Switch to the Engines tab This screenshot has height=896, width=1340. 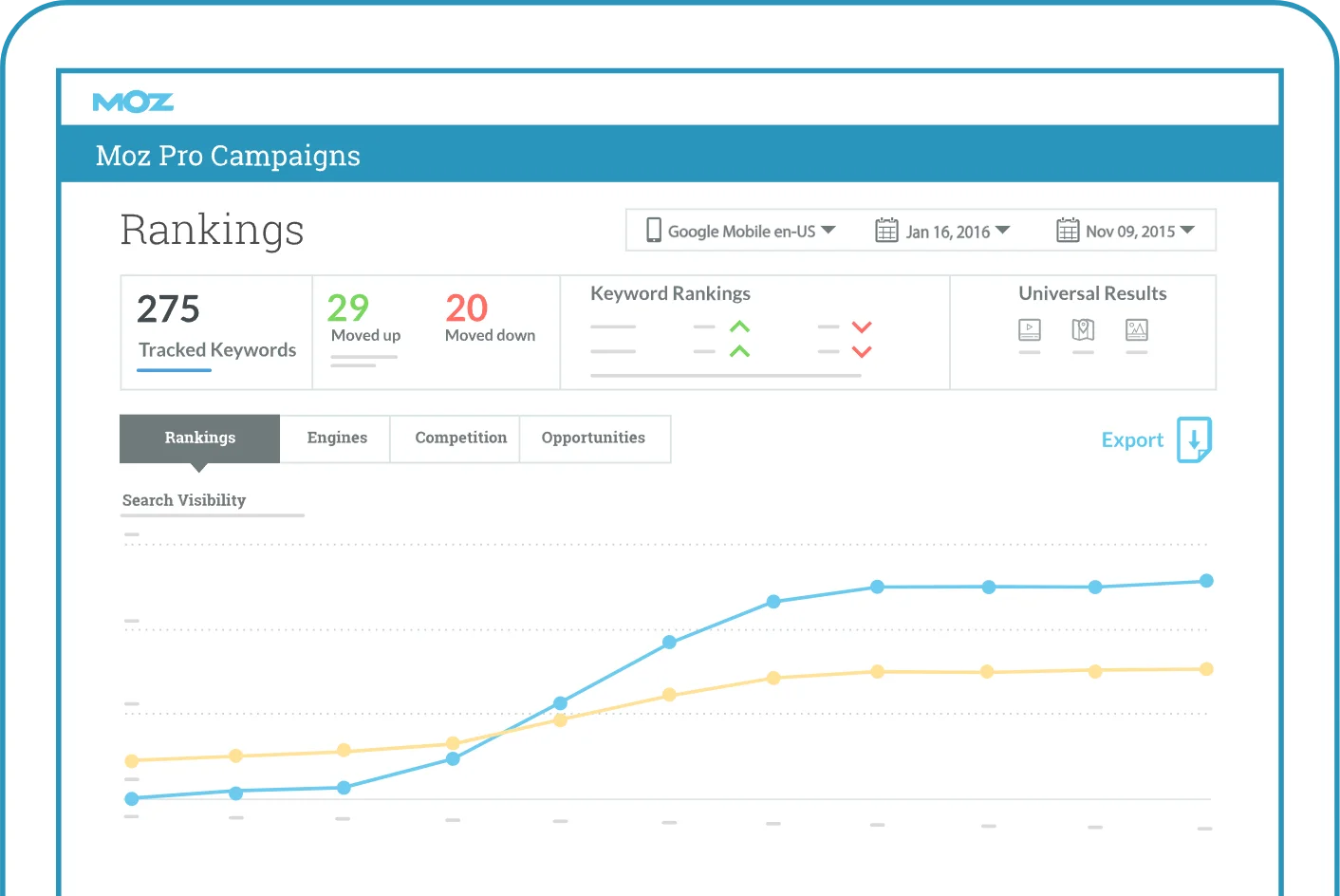point(337,438)
